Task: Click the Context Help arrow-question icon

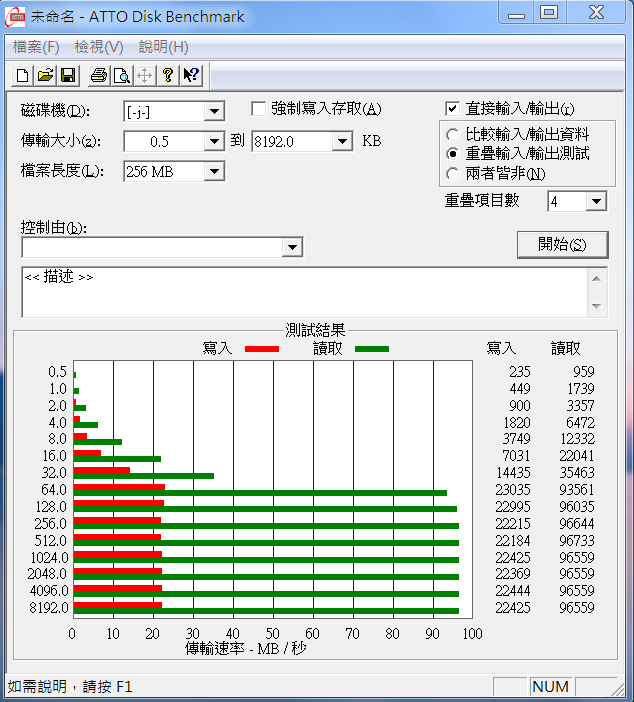Action: point(191,75)
